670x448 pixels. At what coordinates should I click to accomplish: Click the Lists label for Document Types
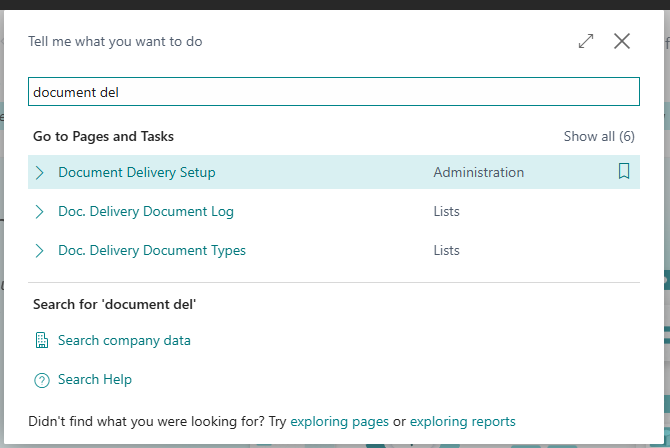(x=447, y=251)
